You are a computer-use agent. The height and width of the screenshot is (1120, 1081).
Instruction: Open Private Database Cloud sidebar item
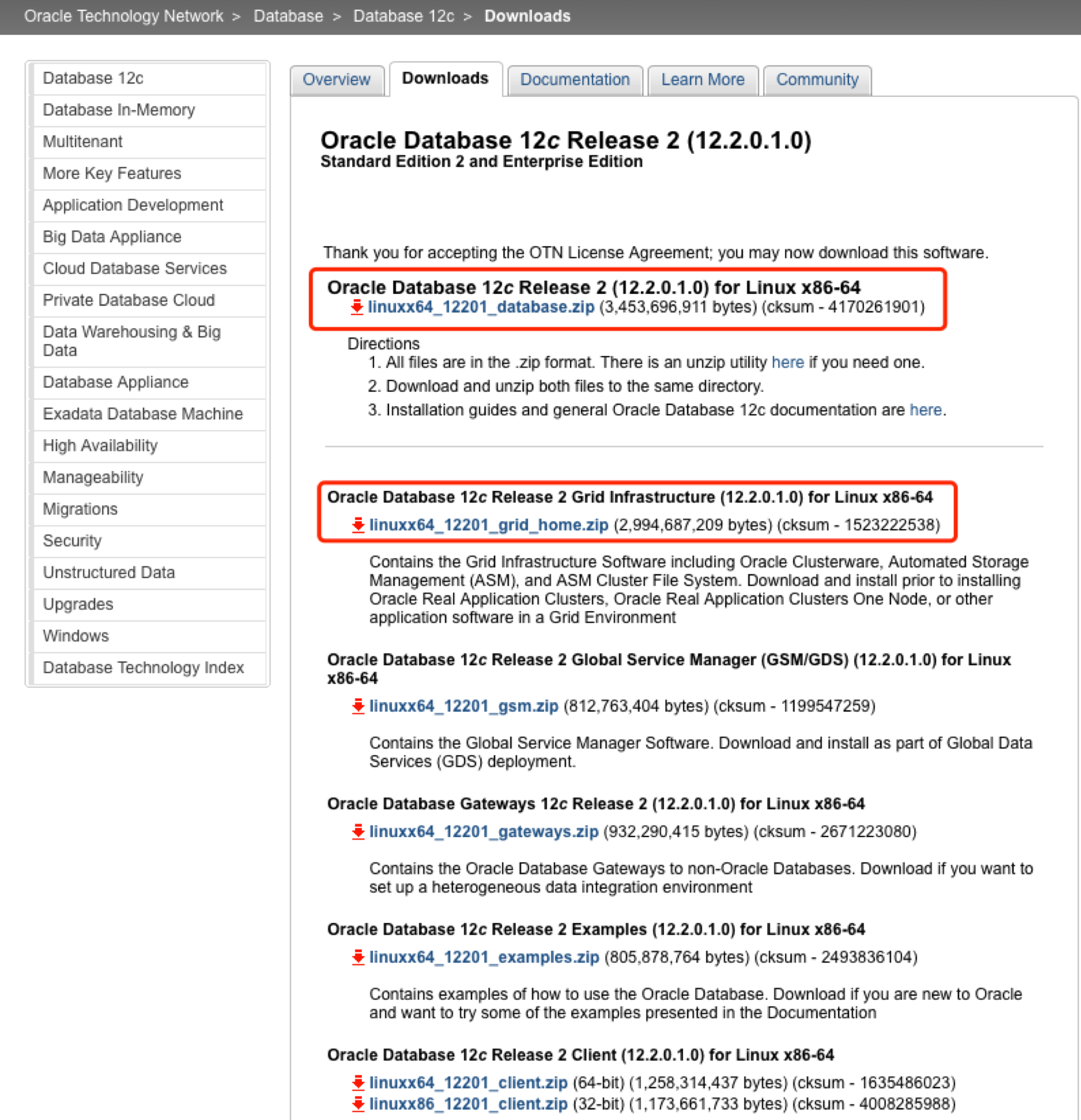pyautogui.click(x=149, y=300)
